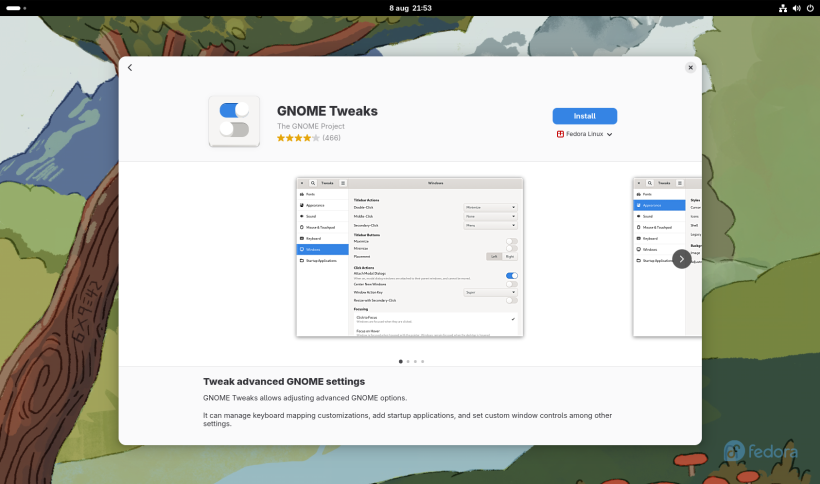Open the Activities overview in the top bar
The width and height of the screenshot is (820, 484).
pos(16,8)
